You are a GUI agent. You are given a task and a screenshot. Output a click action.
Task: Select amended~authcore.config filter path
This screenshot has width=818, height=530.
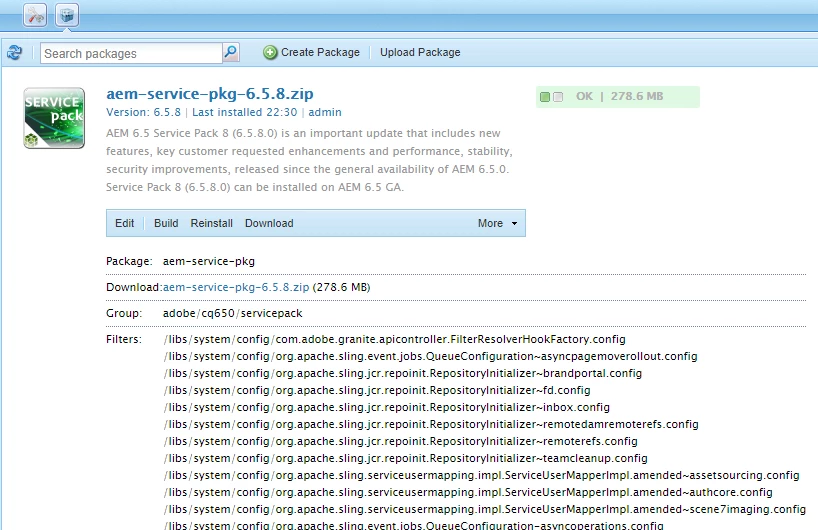[x=468, y=492]
